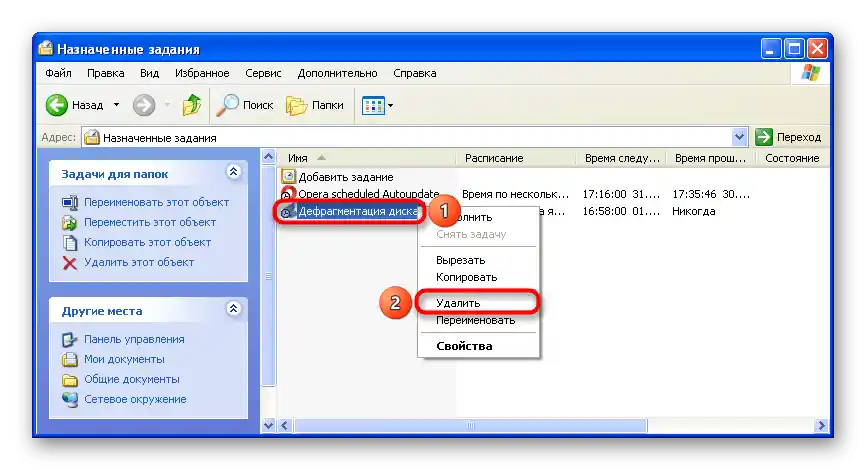866x470 pixels.
Task: Click the Network Places globe icon
Action: [70, 399]
